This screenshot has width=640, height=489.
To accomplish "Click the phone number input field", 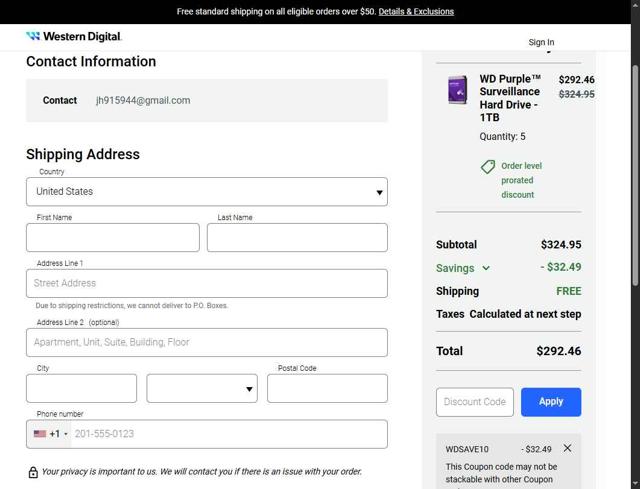I will tap(229, 434).
